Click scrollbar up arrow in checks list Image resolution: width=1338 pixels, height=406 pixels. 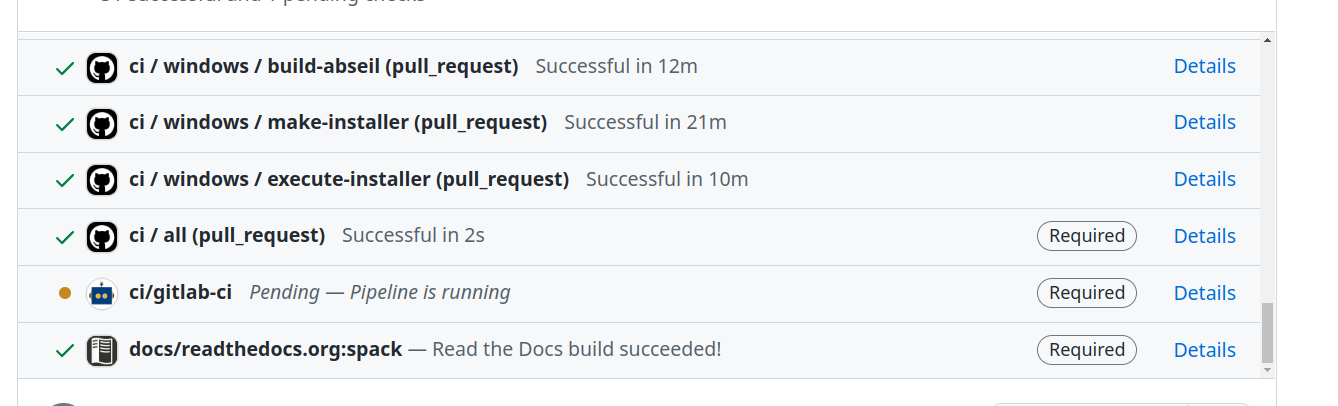[1268, 41]
